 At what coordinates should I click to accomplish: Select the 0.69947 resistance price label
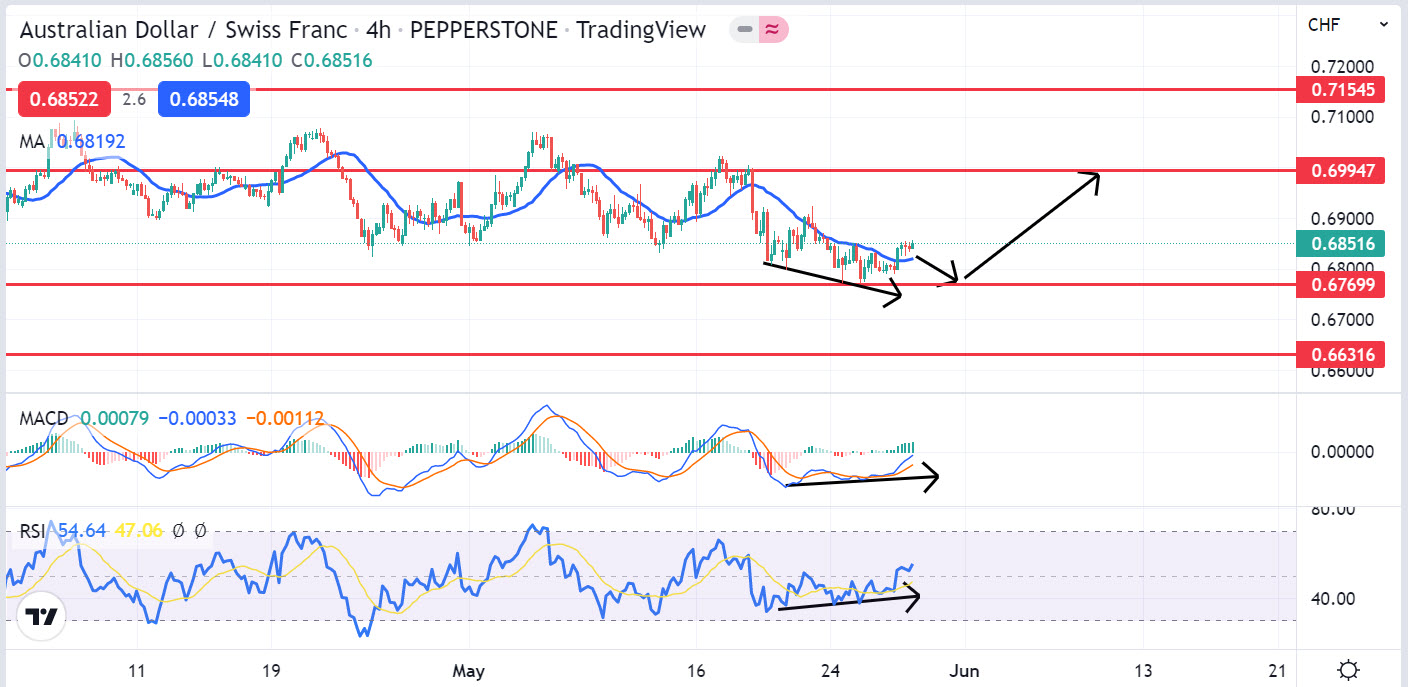coord(1341,170)
